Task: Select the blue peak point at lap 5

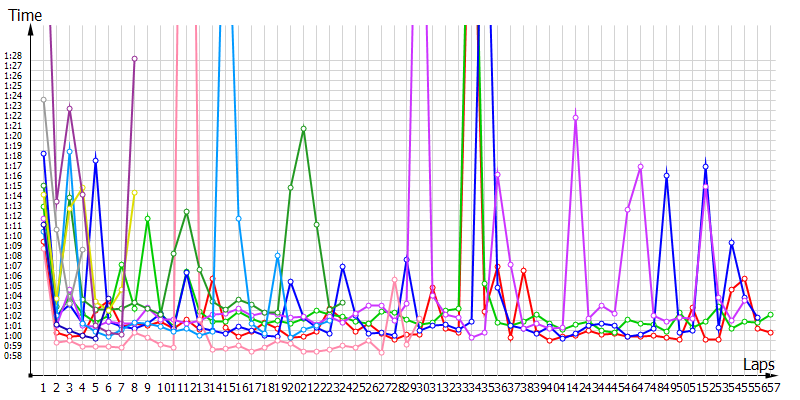Action: click(x=95, y=161)
